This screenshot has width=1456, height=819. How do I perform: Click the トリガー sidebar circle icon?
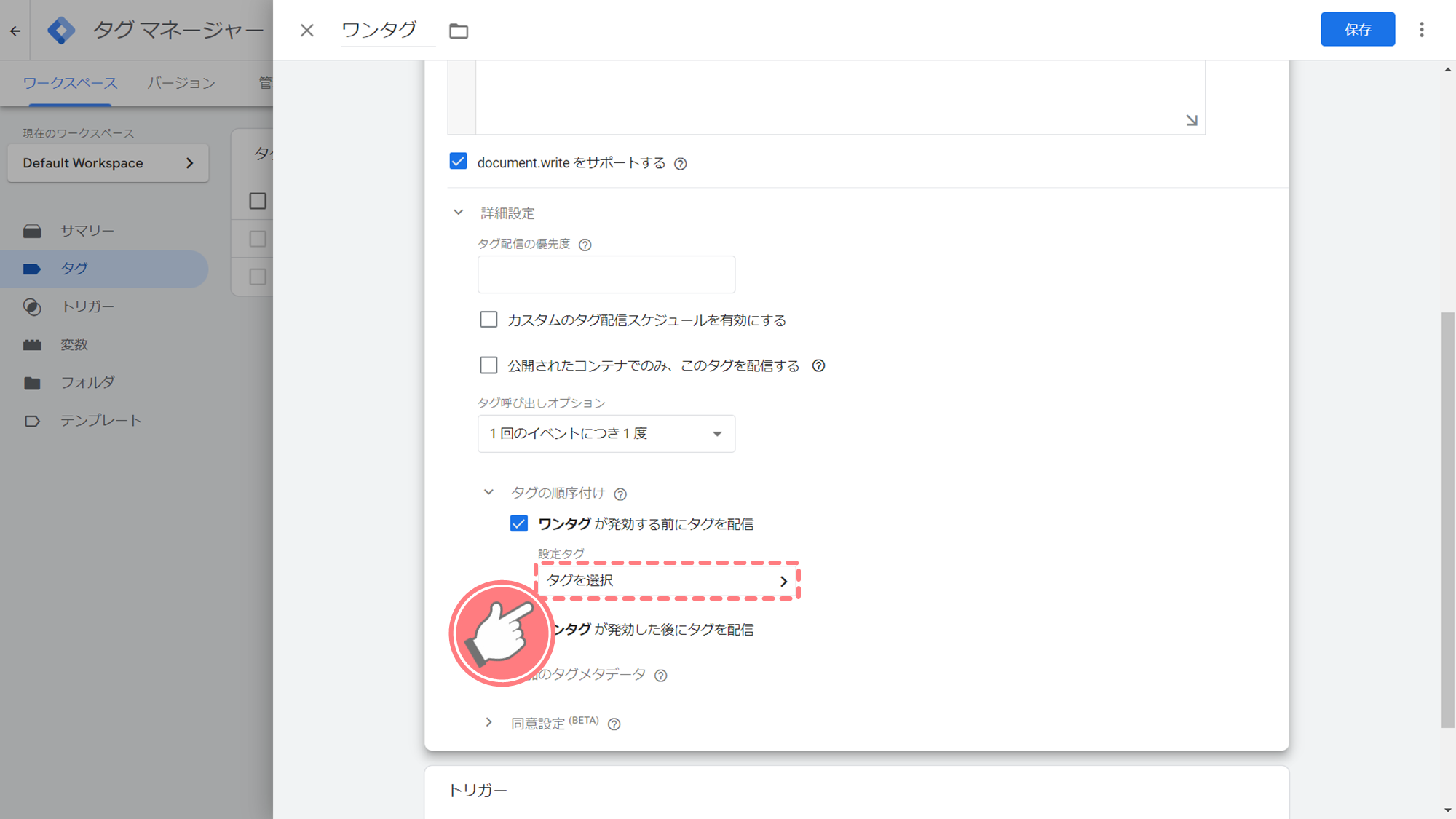pos(32,307)
